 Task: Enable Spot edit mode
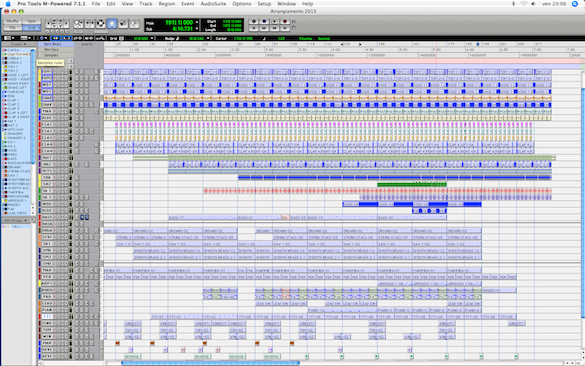click(x=32, y=22)
